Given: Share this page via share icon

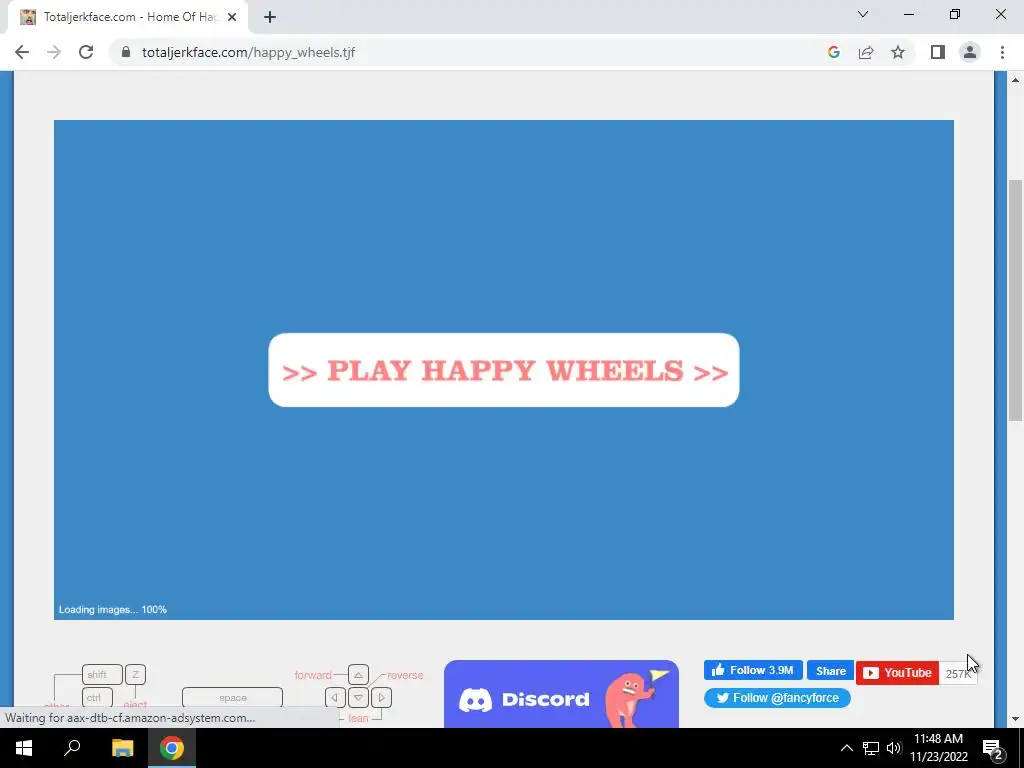Looking at the screenshot, I should point(866,52).
